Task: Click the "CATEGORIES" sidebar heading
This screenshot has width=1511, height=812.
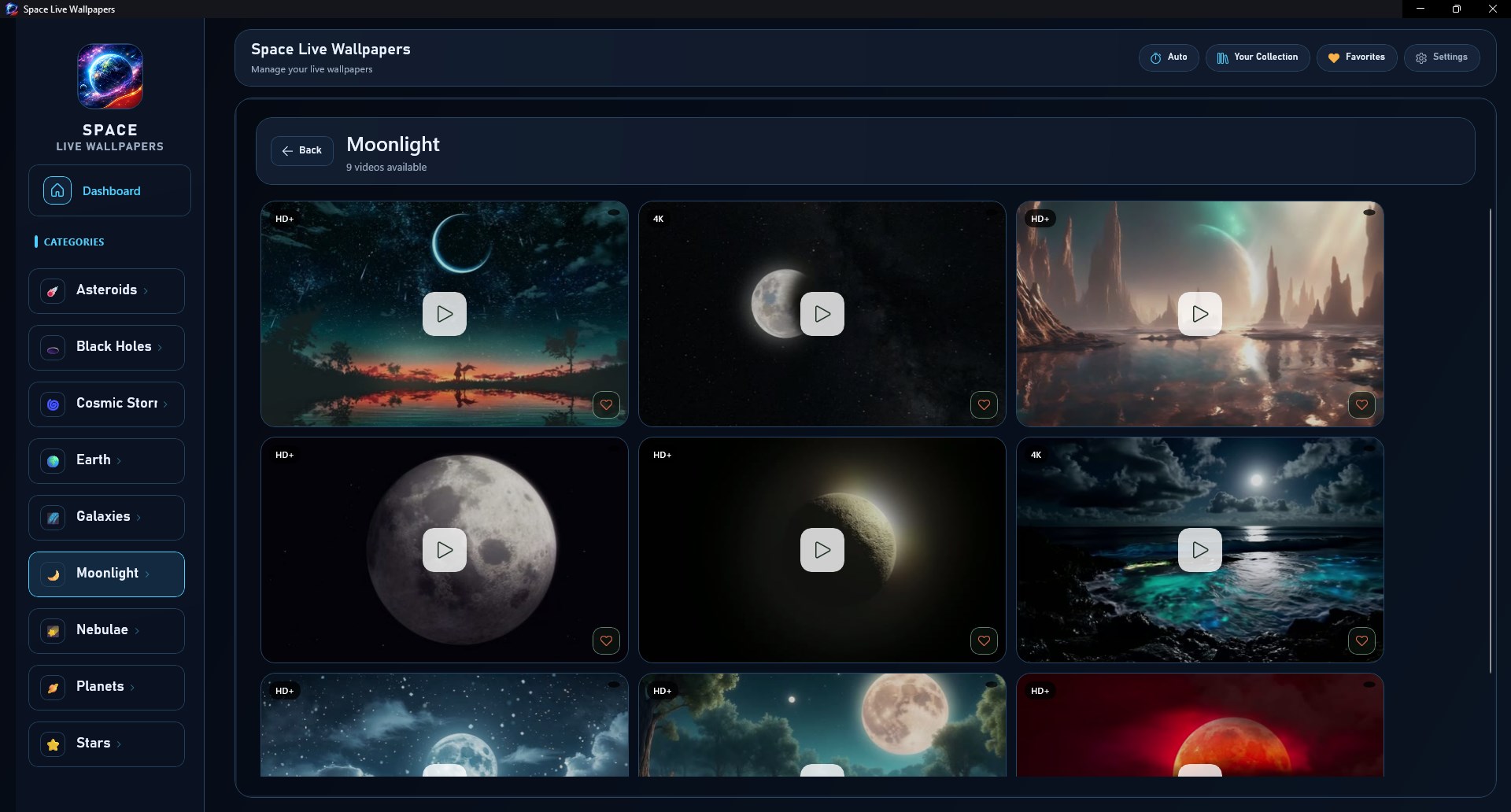Action: 74,242
